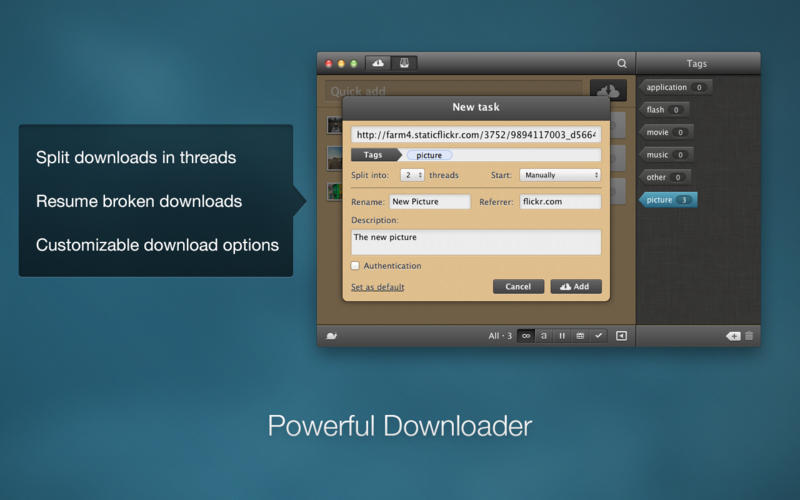Click the Tags panel header
Viewport: 800px width, 500px height.
(x=698, y=63)
